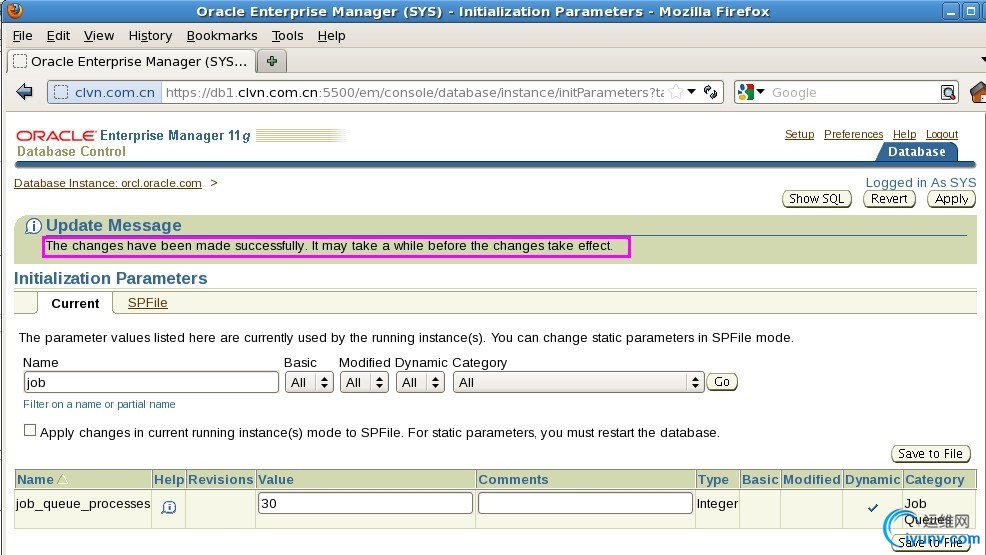This screenshot has width=986, height=555.
Task: Sort by the Value column header
Action: [275, 480]
